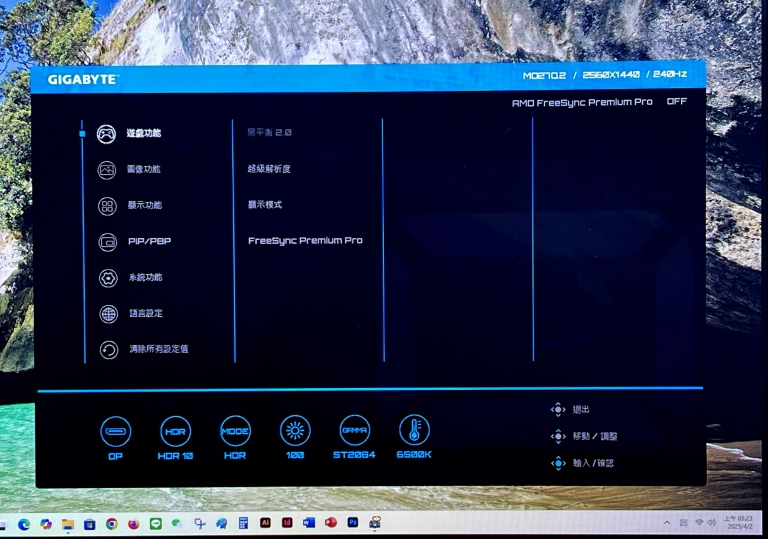Click the DP input source icon

116,431
